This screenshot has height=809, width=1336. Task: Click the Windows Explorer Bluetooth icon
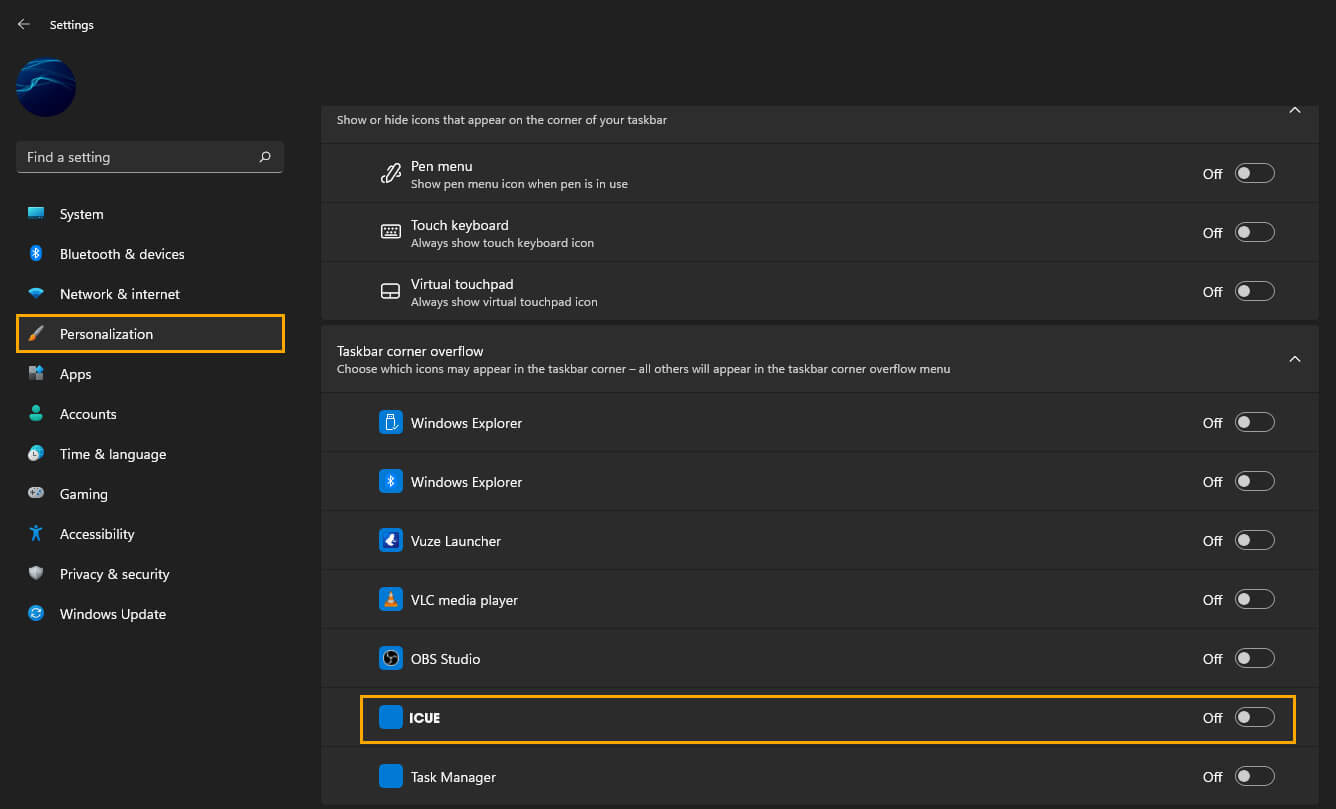pos(391,481)
